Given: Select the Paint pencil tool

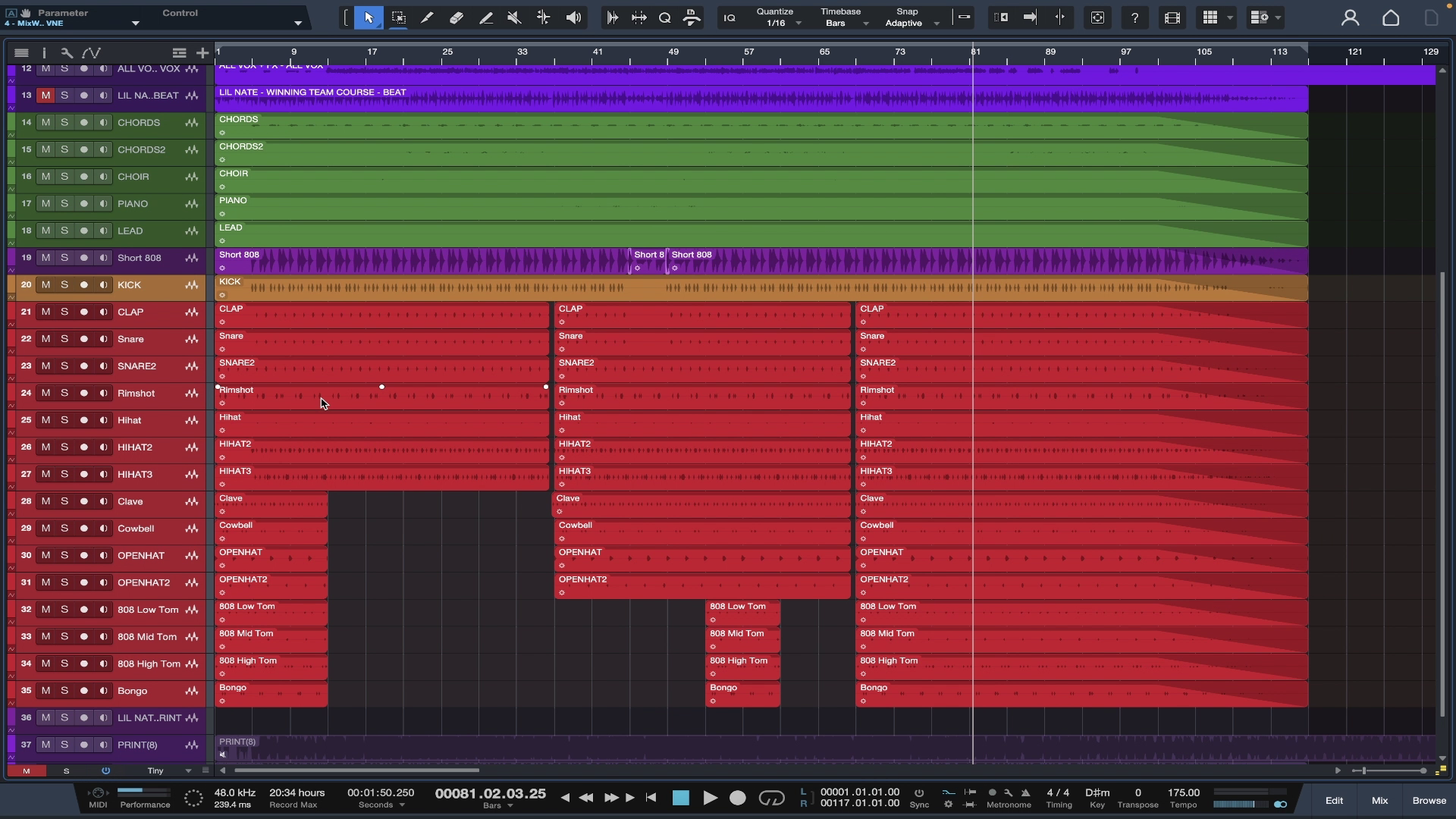Looking at the screenshot, I should [485, 17].
